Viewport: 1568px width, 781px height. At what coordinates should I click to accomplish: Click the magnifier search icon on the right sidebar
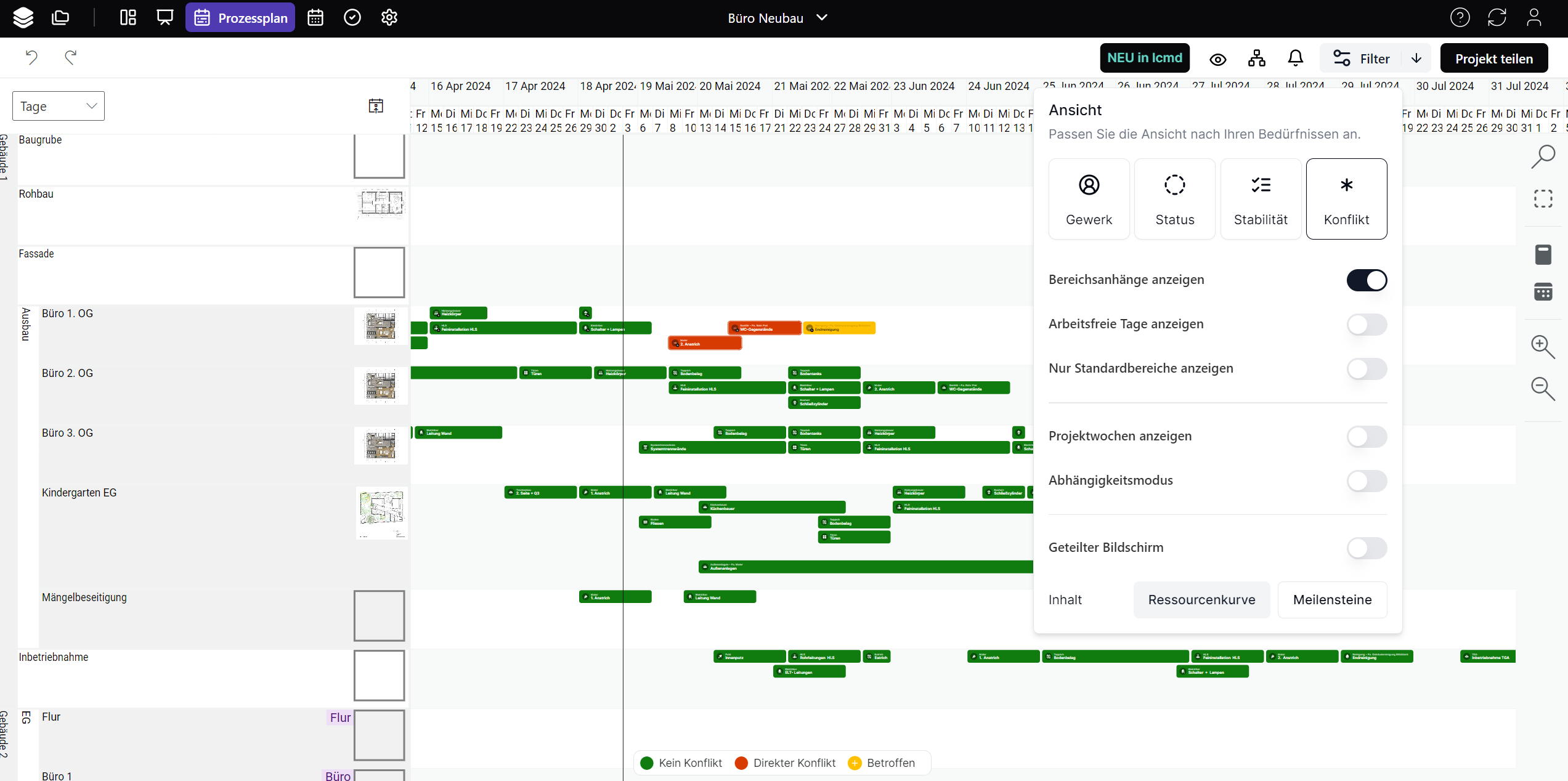point(1543,156)
